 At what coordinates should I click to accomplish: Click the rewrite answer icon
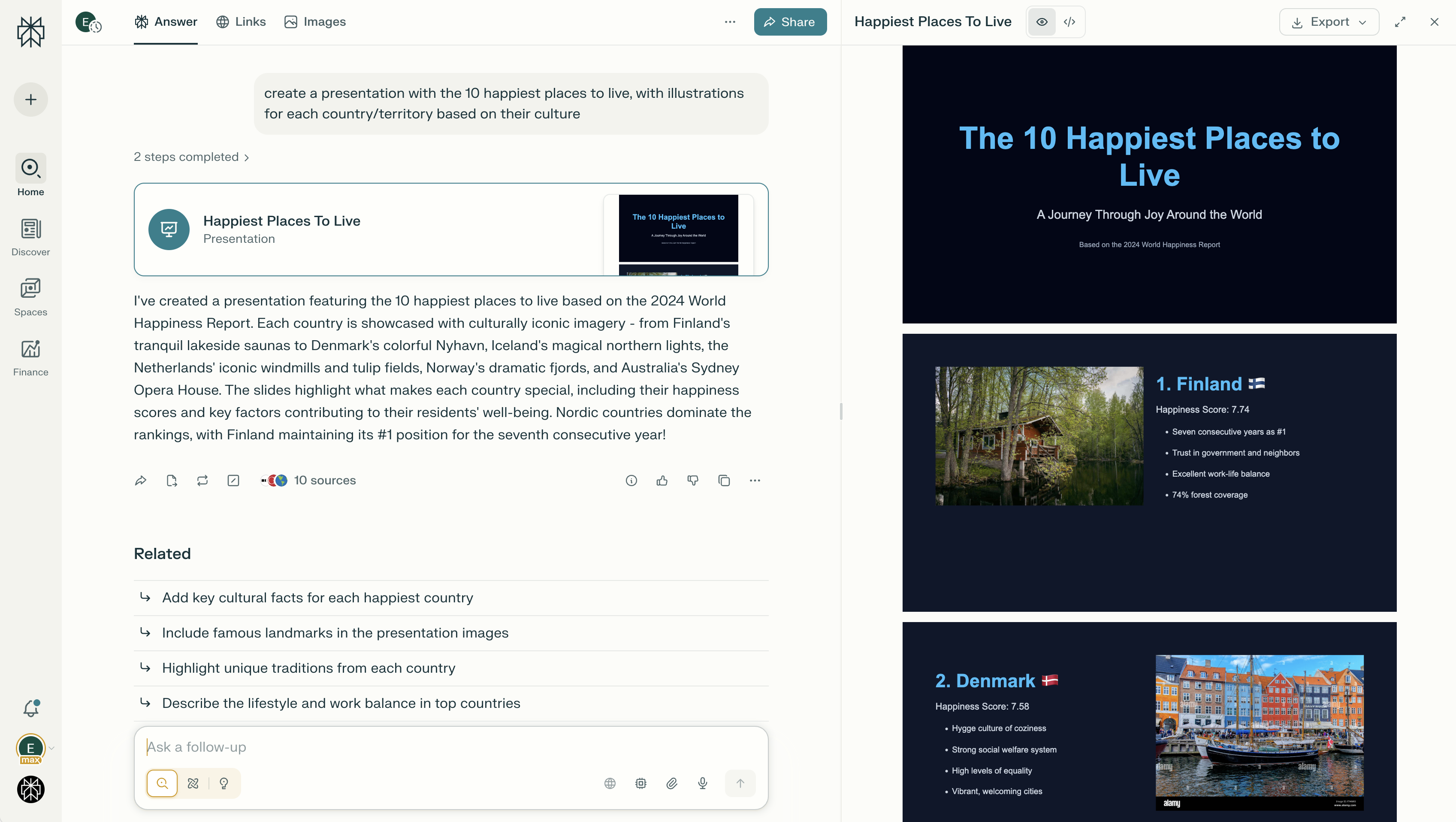click(x=202, y=481)
